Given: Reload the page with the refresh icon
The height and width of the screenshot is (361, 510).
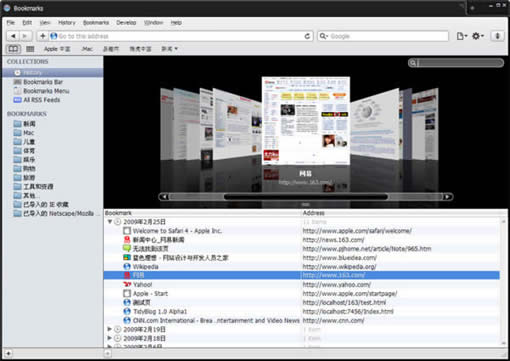Looking at the screenshot, I should (307, 36).
